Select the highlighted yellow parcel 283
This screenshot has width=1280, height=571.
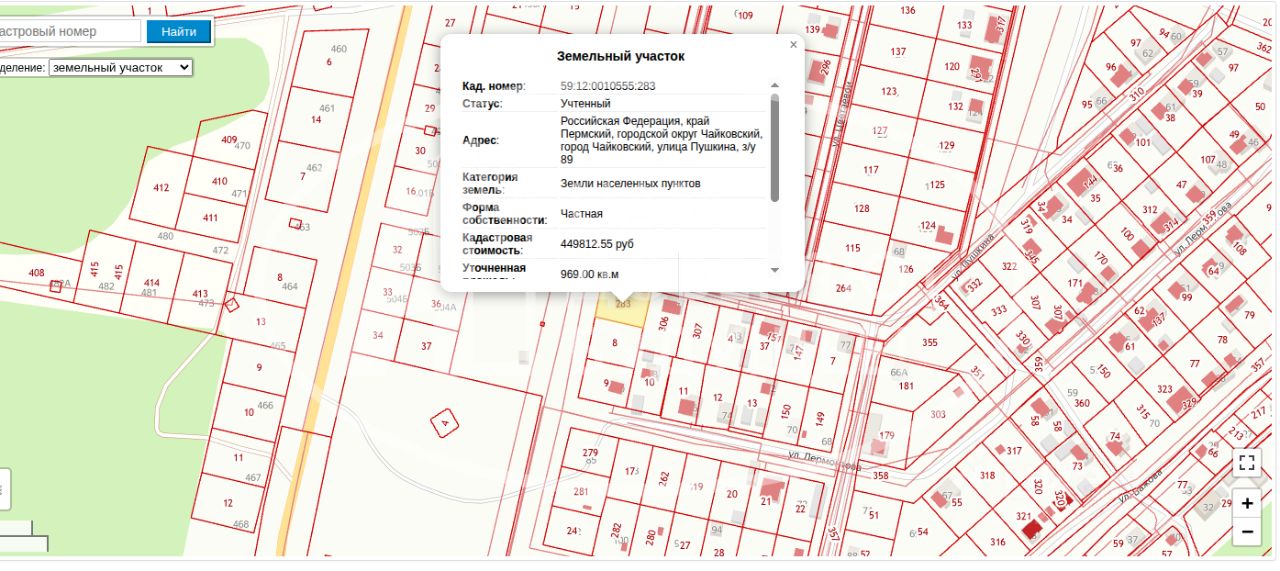point(620,305)
